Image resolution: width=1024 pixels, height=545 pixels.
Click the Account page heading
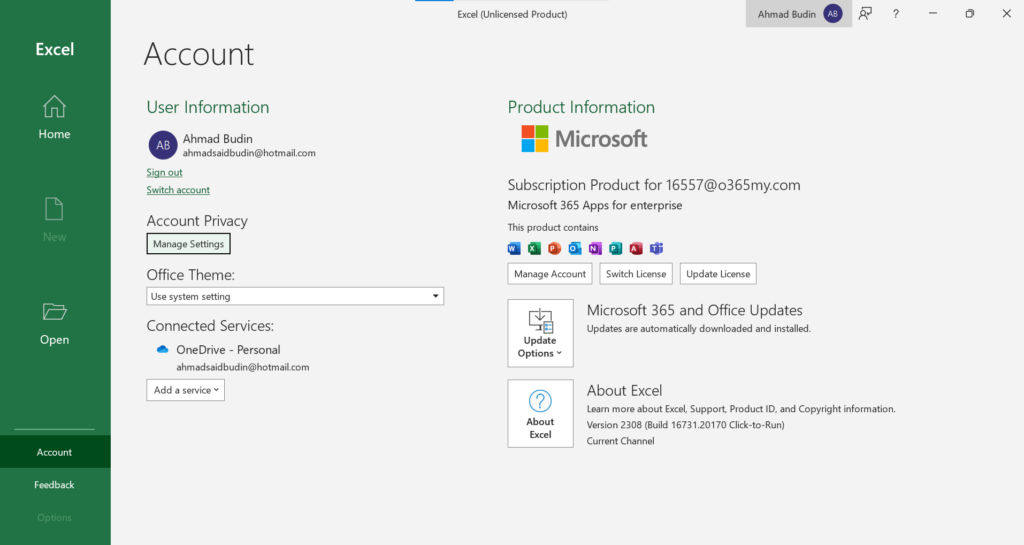pyautogui.click(x=199, y=54)
